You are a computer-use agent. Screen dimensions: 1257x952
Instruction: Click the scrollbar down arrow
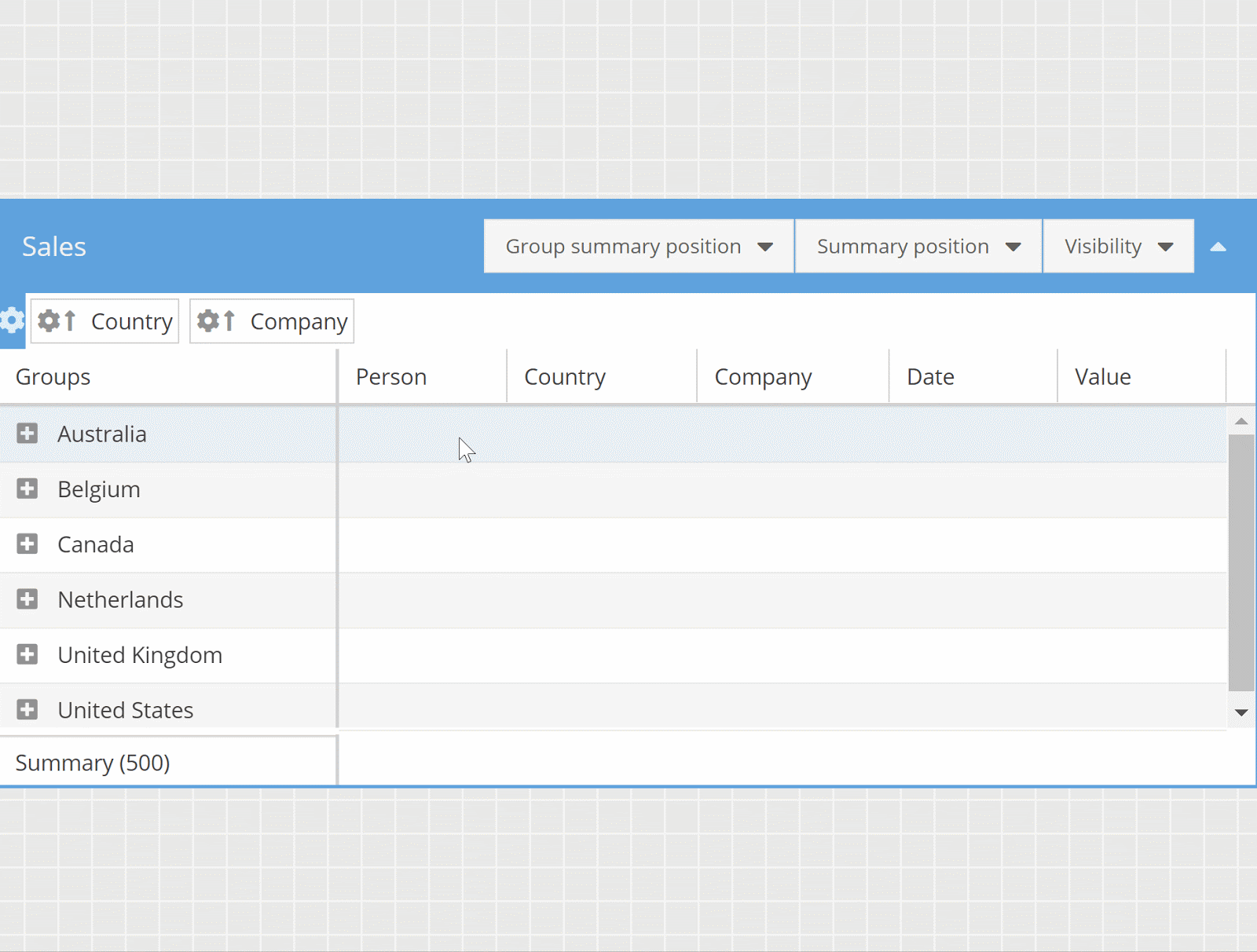pos(1241,712)
